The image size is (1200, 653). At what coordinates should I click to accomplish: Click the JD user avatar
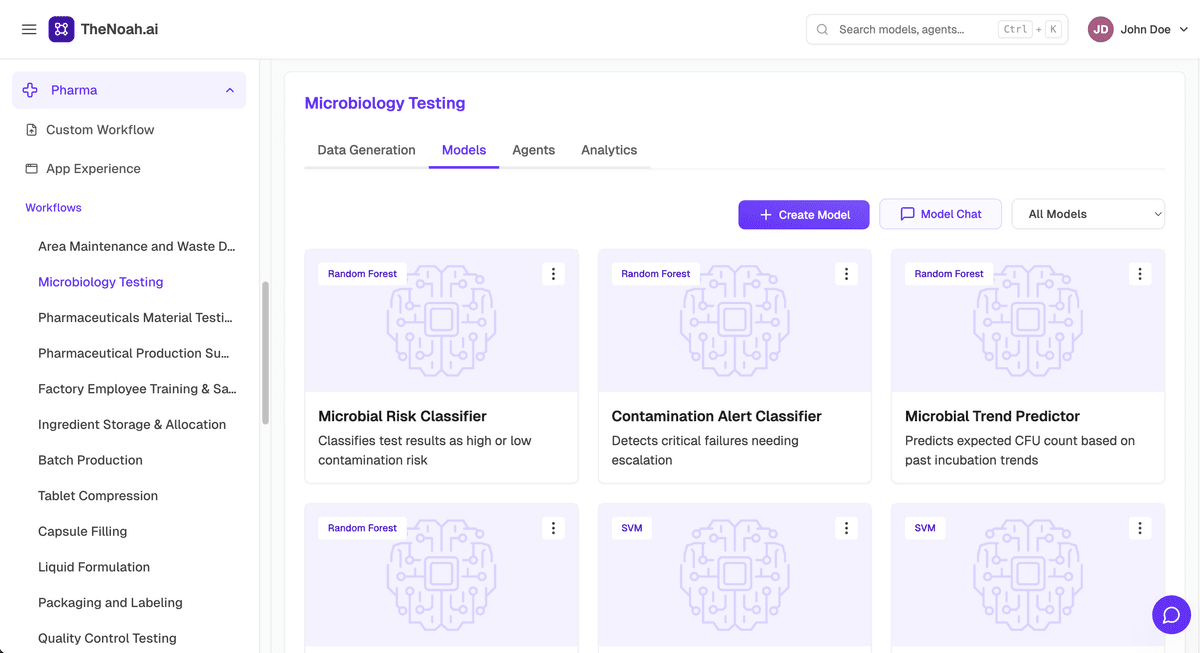click(x=1101, y=29)
